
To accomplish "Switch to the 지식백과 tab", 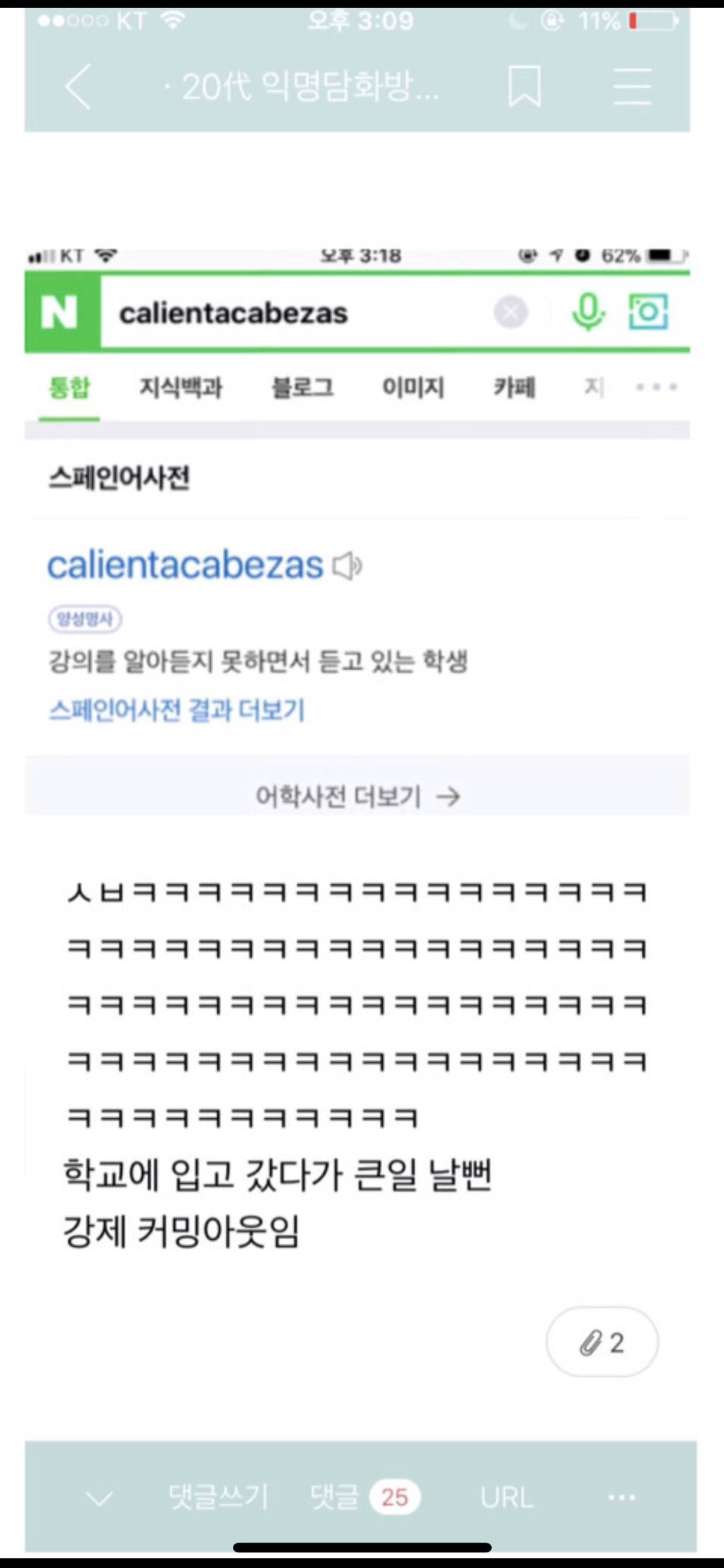I will [x=180, y=387].
